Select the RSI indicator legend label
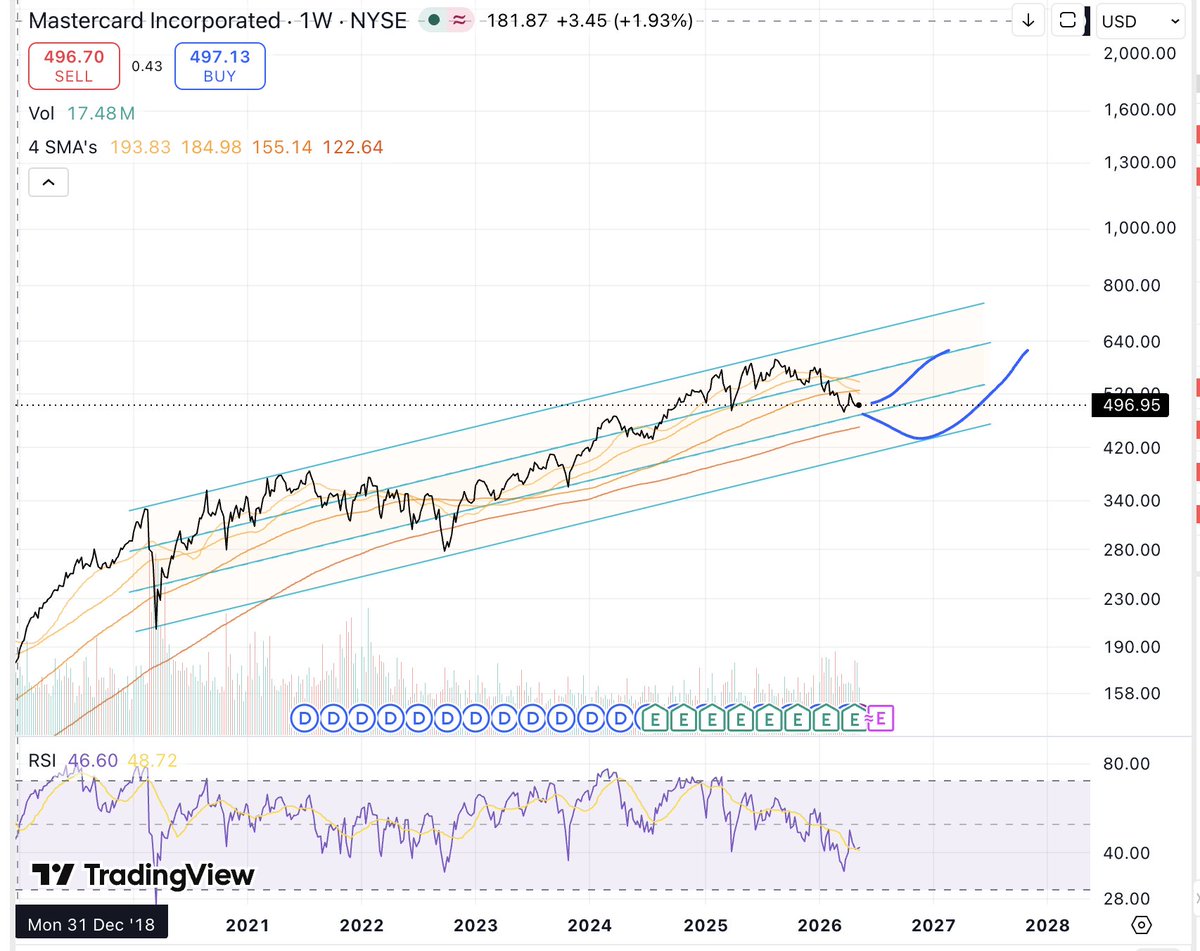The width and height of the screenshot is (1200, 951). pyautogui.click(x=43, y=761)
